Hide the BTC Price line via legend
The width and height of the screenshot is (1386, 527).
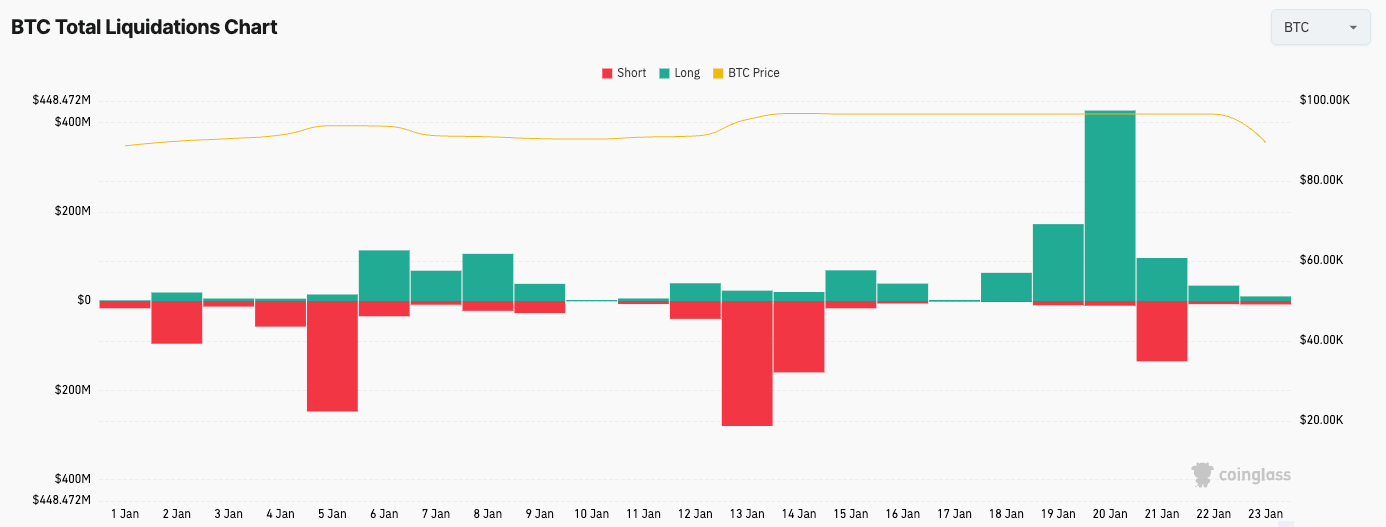coord(753,73)
